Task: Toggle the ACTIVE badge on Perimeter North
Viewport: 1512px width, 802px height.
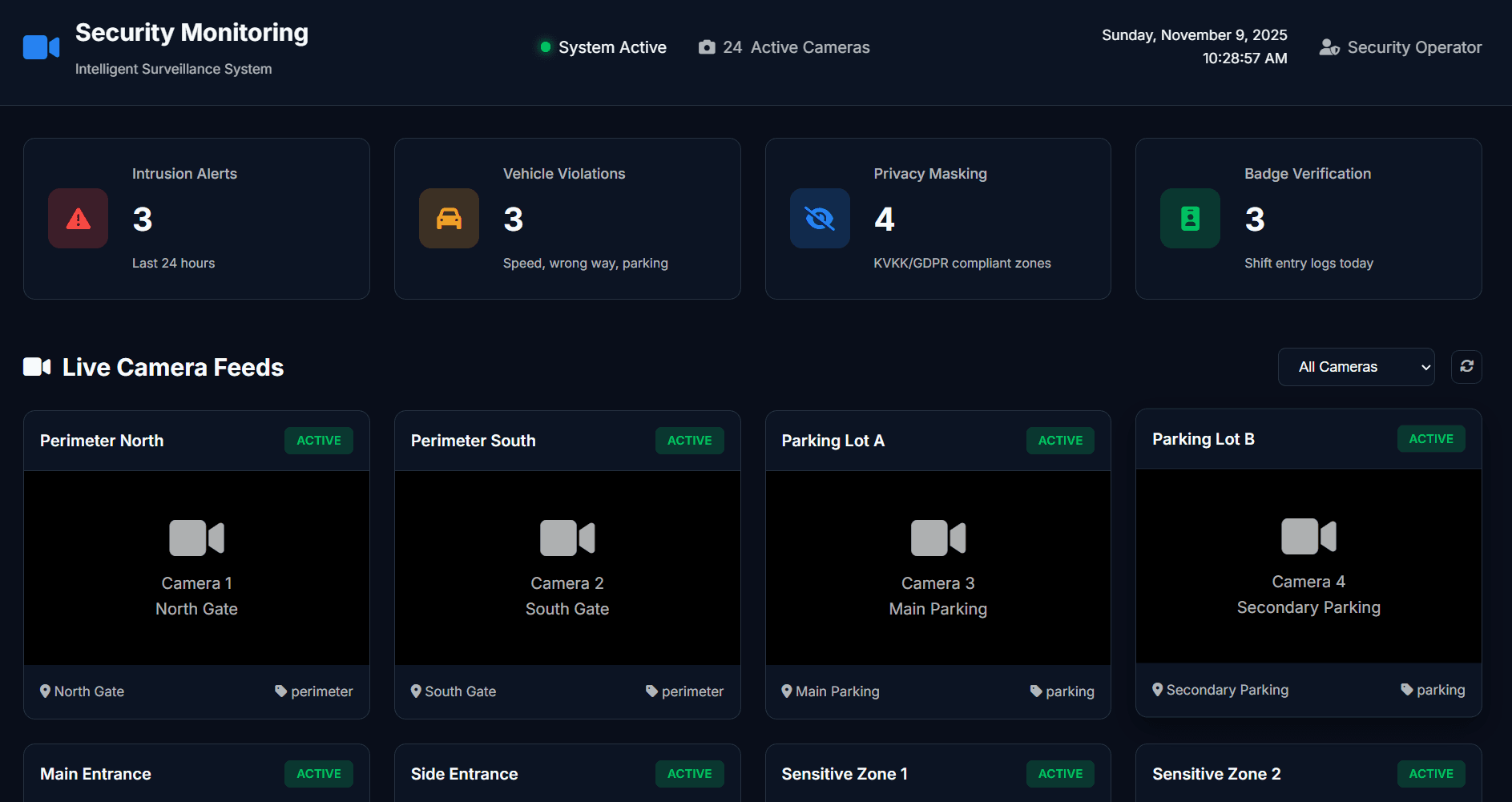Action: click(x=319, y=441)
